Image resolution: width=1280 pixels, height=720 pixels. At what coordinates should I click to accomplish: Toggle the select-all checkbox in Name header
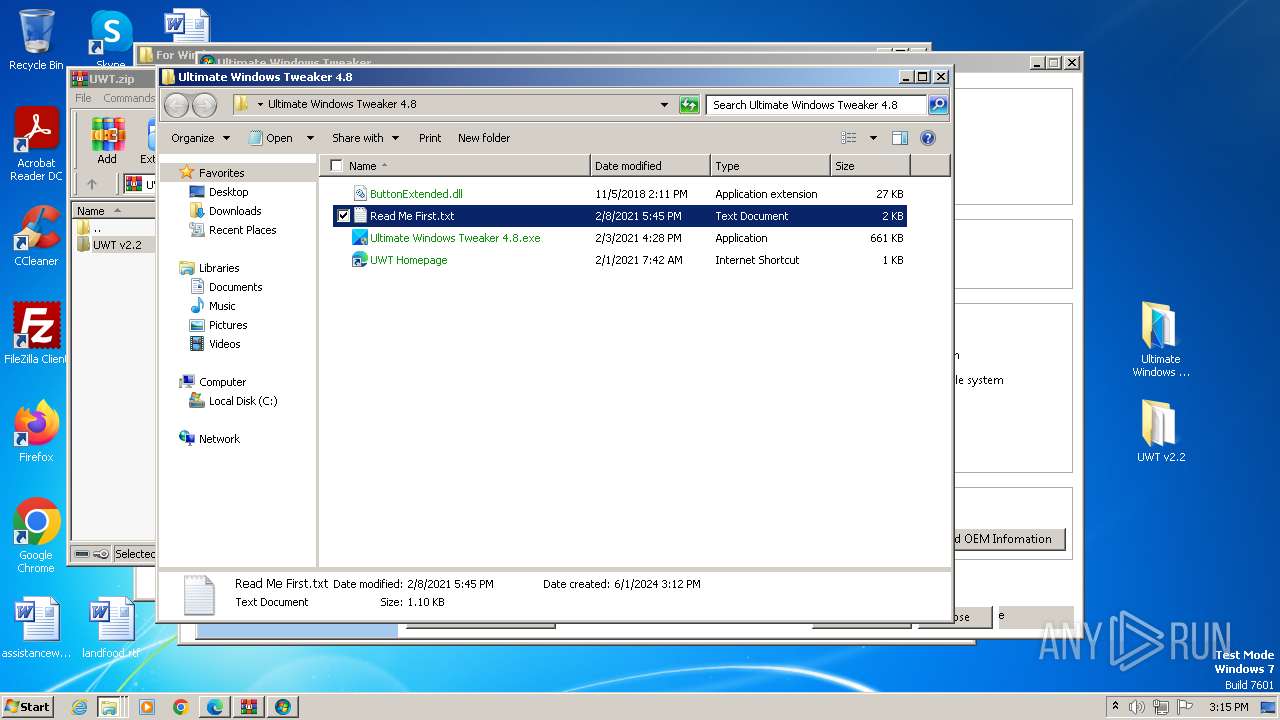(x=336, y=166)
